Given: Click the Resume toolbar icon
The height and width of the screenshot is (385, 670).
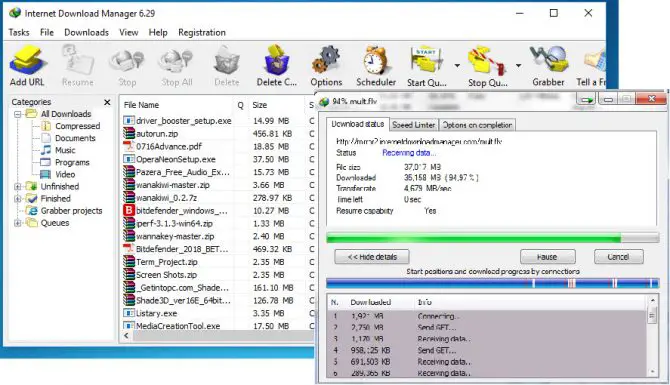Looking at the screenshot, I should tap(78, 66).
